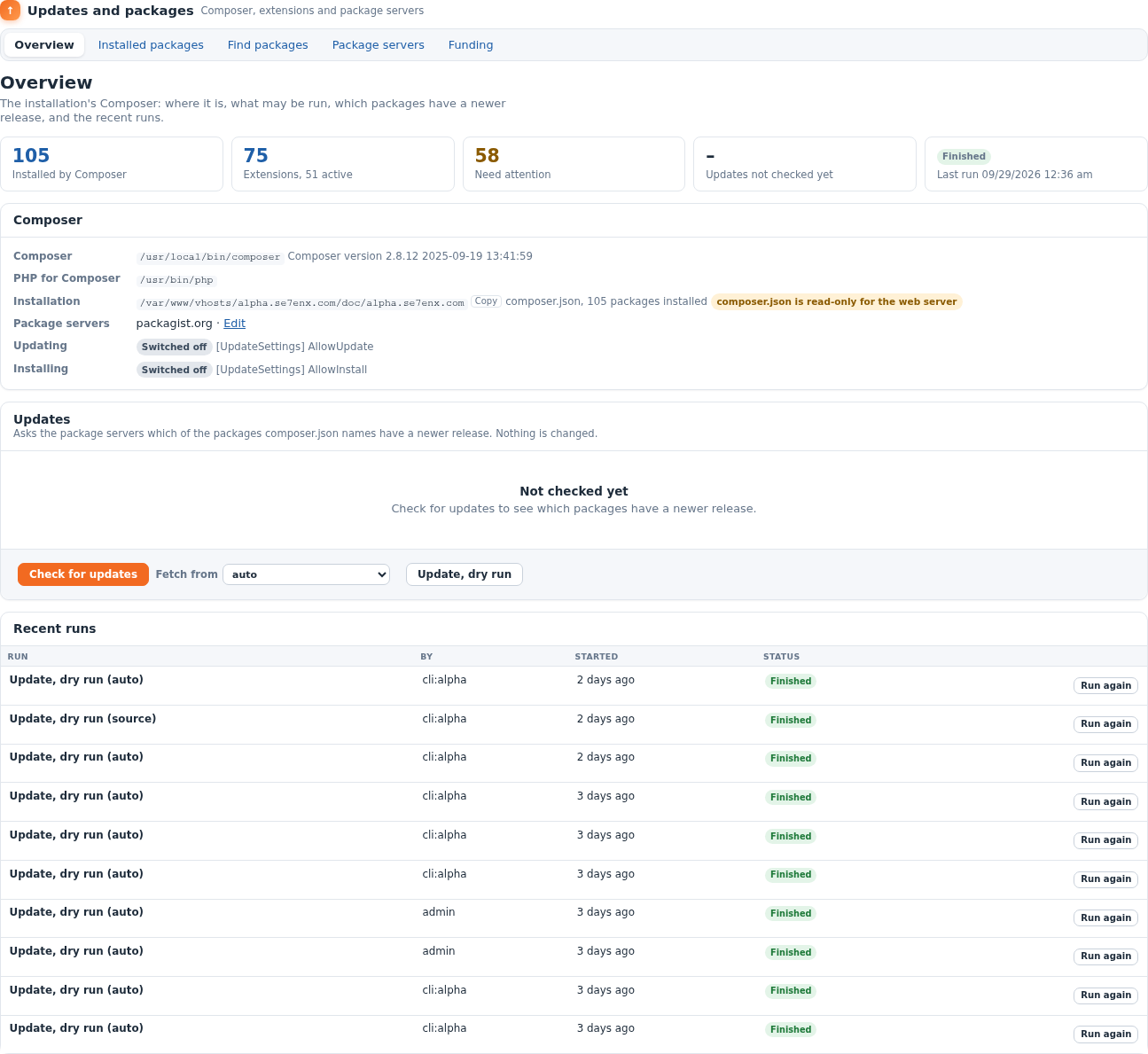1148x1054 pixels.
Task: Edit the package servers
Action: pos(234,324)
